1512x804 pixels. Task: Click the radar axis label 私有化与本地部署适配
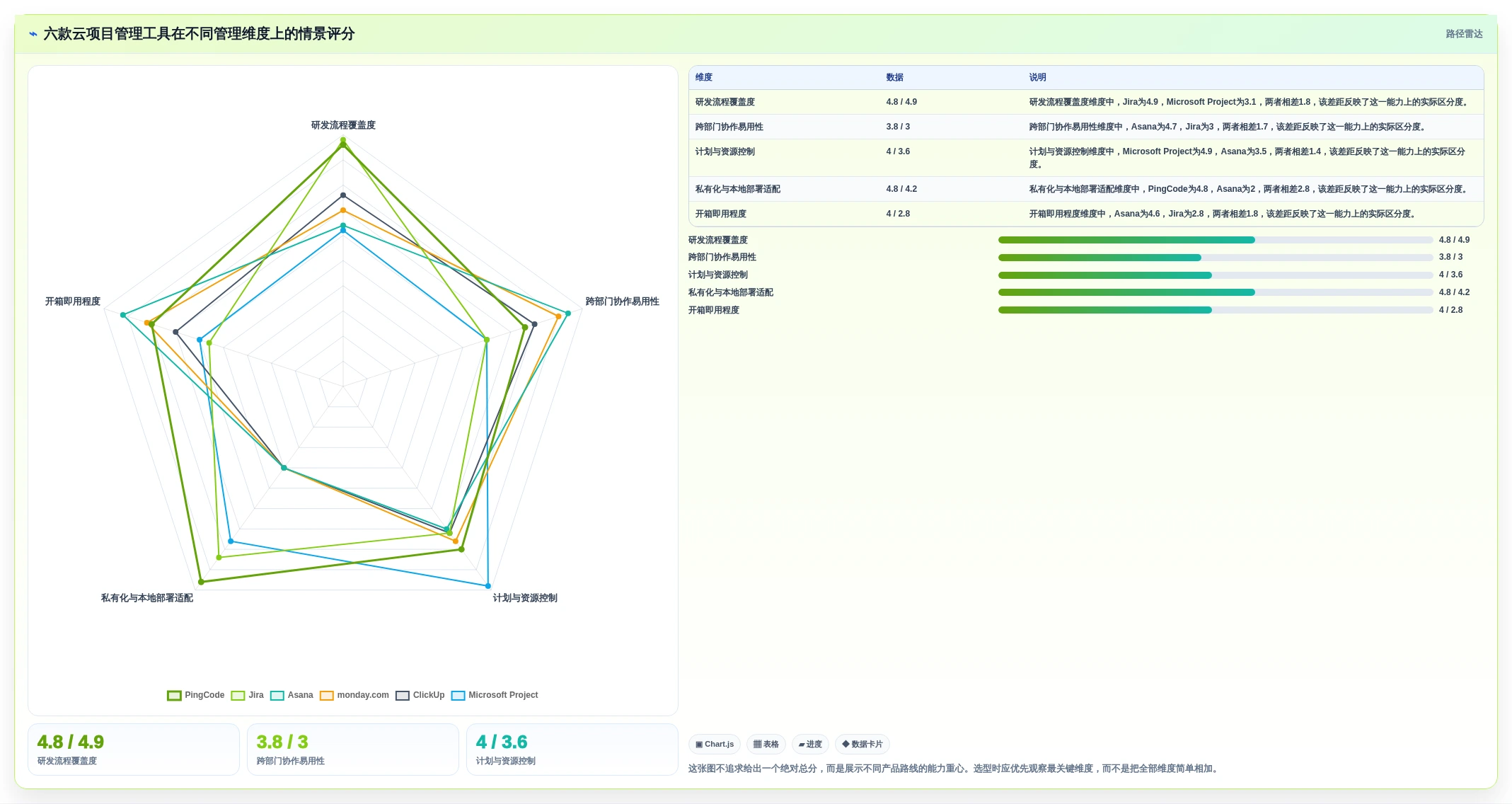[x=146, y=598]
